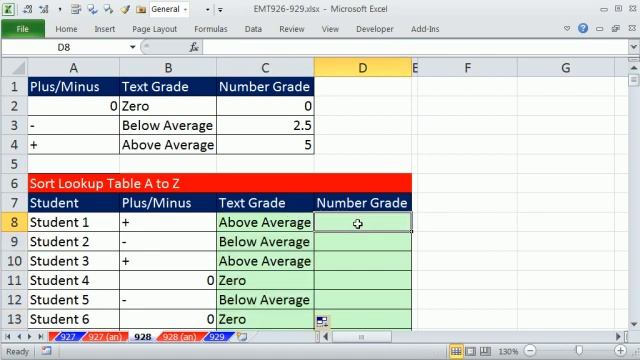
Task: Click the Select All corner of the grid
Action: [x=14, y=68]
